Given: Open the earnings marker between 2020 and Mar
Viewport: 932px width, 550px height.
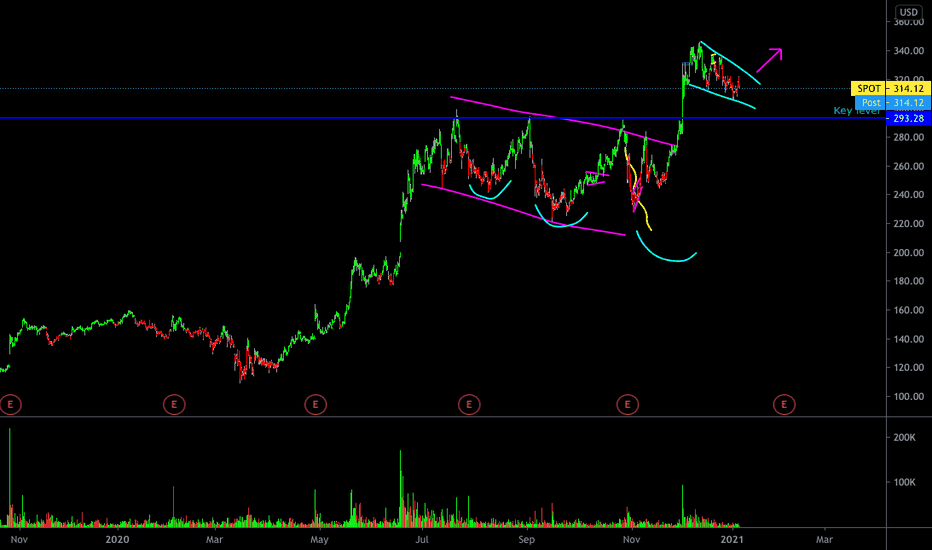Looking at the screenshot, I should [x=174, y=405].
